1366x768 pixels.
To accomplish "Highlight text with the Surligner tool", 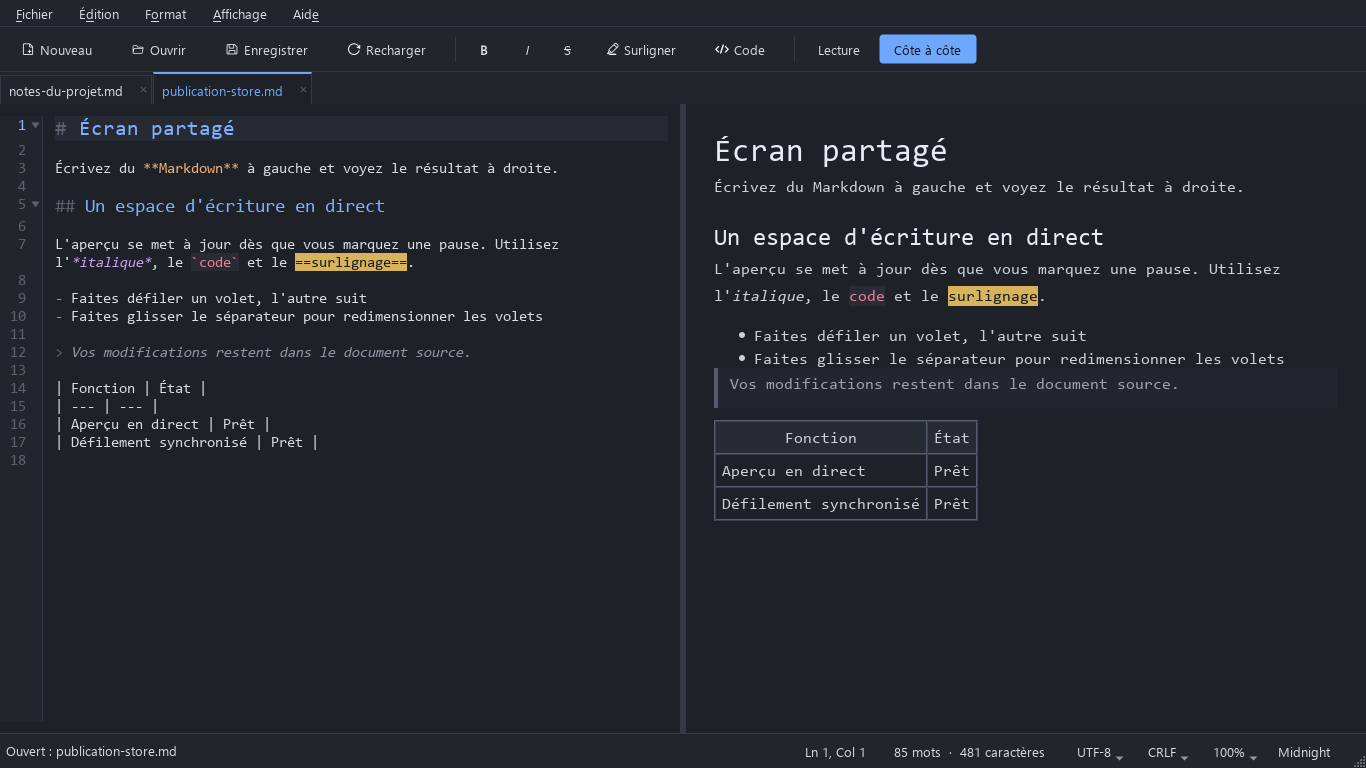I will pos(641,50).
